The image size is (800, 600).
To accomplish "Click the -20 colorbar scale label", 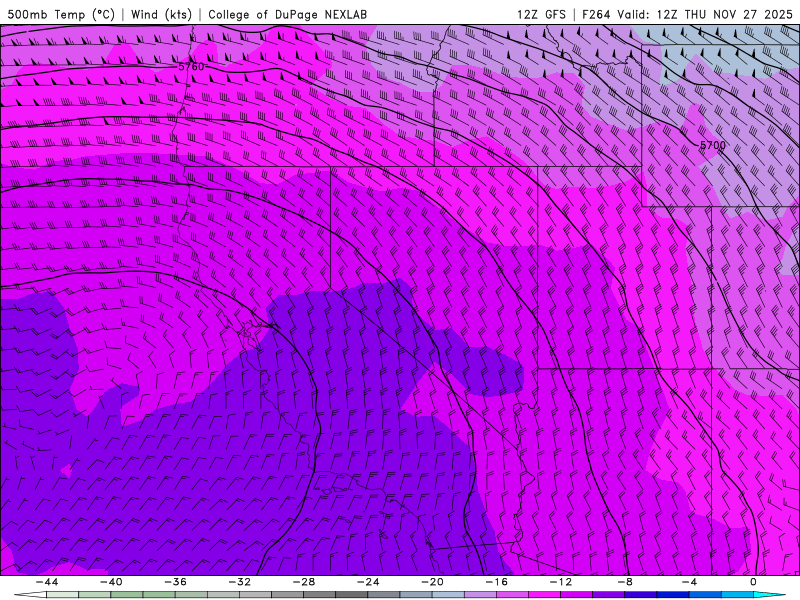I will point(432,582).
